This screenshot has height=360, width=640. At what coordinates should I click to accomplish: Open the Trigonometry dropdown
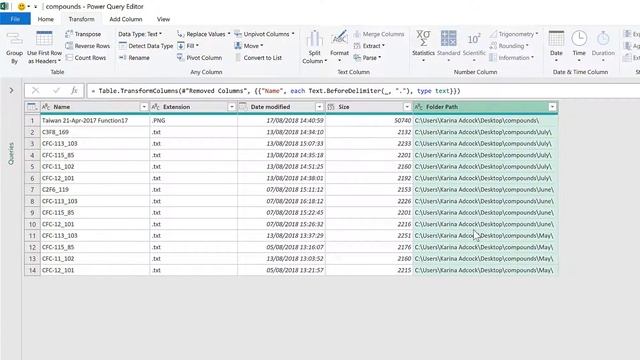pos(514,34)
